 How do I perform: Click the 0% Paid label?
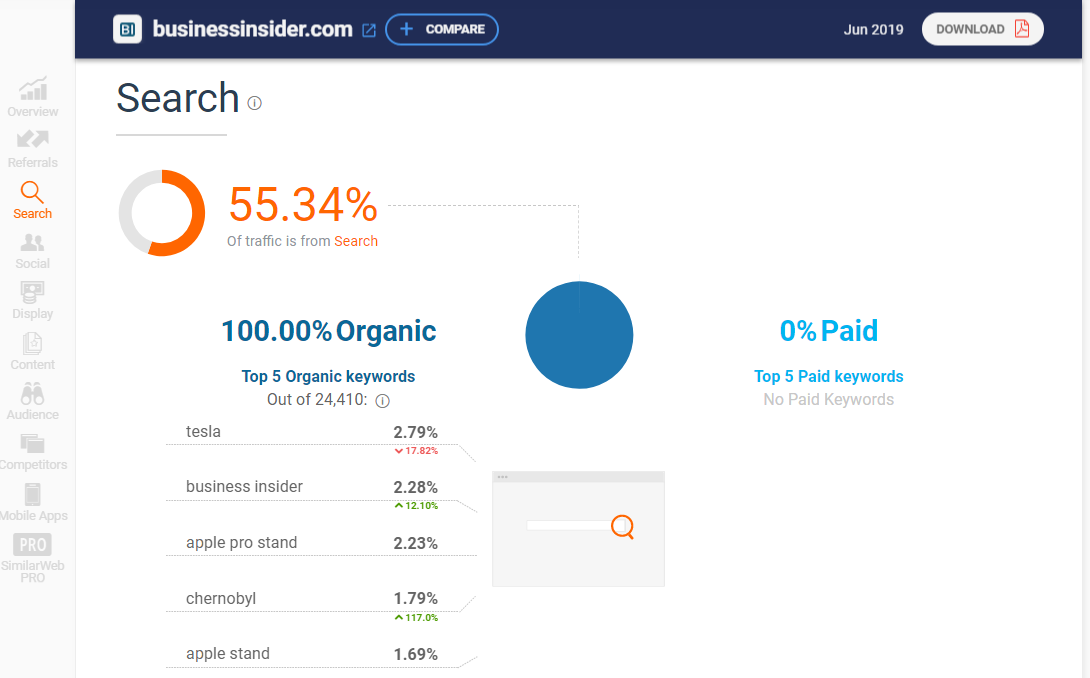click(829, 331)
